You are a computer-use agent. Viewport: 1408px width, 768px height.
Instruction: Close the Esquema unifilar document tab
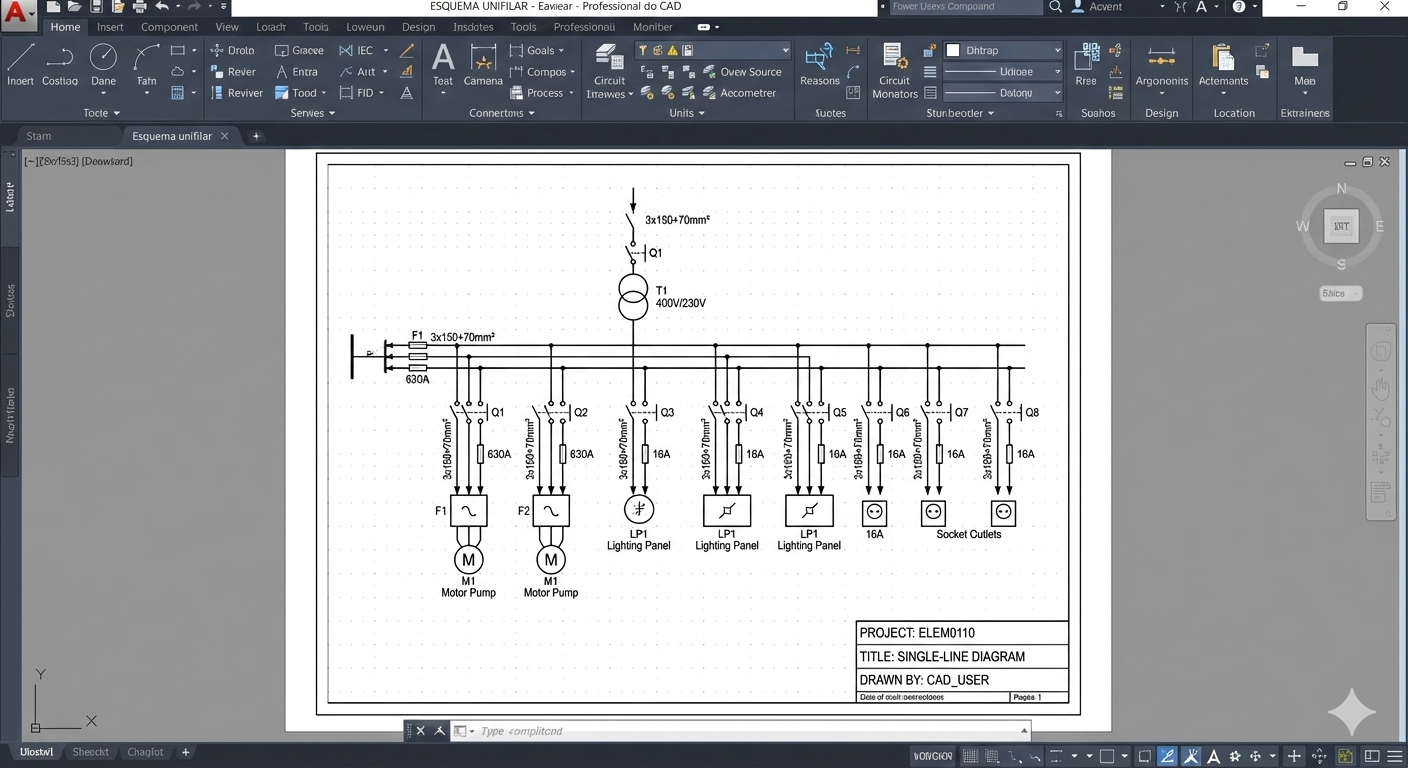coord(225,136)
